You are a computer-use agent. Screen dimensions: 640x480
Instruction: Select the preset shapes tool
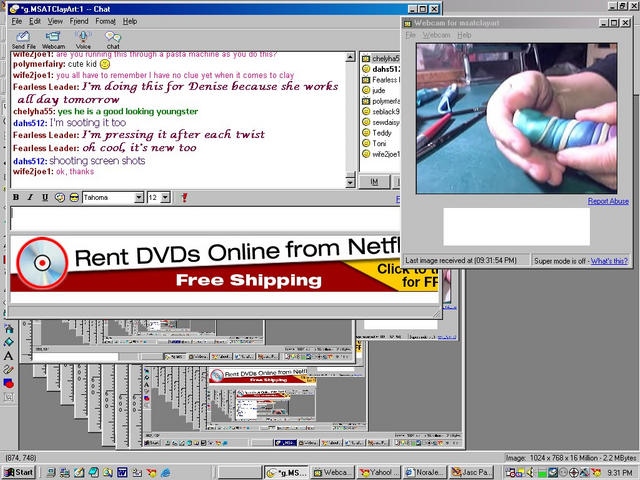click(8, 383)
